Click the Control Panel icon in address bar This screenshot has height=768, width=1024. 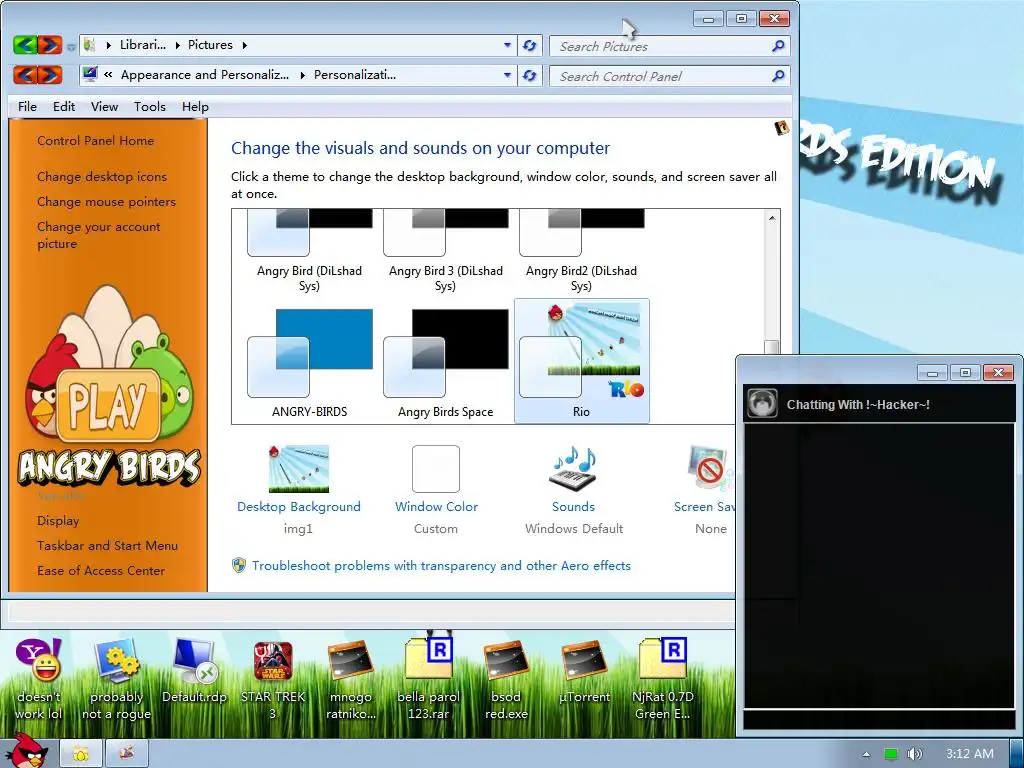tap(90, 74)
